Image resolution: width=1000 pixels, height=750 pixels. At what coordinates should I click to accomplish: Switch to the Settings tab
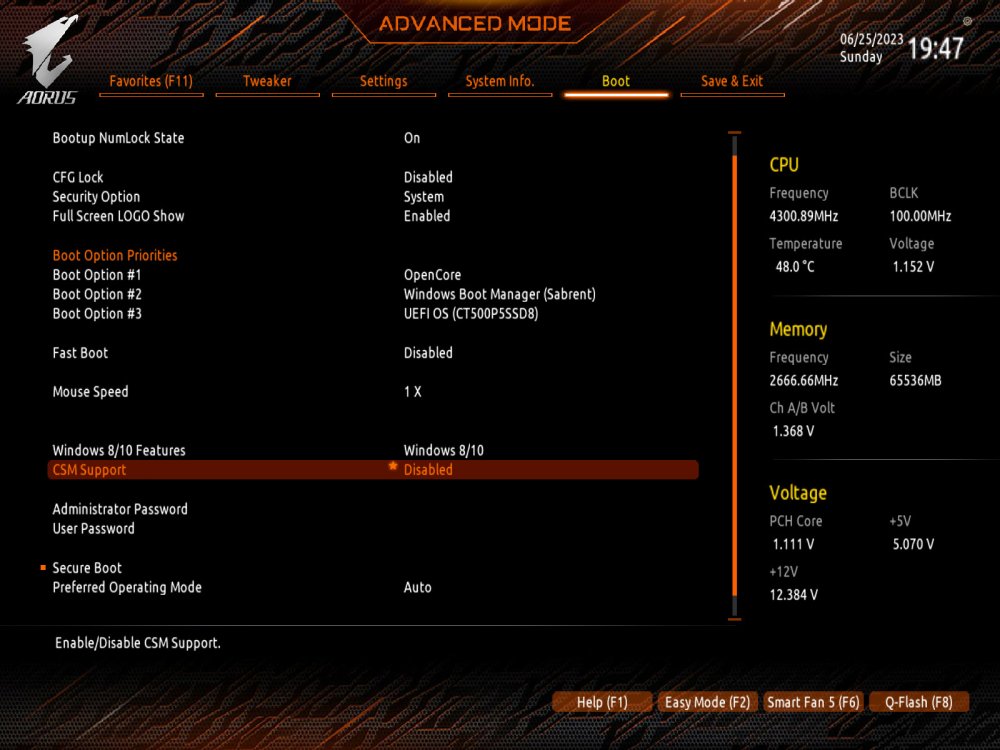point(383,82)
